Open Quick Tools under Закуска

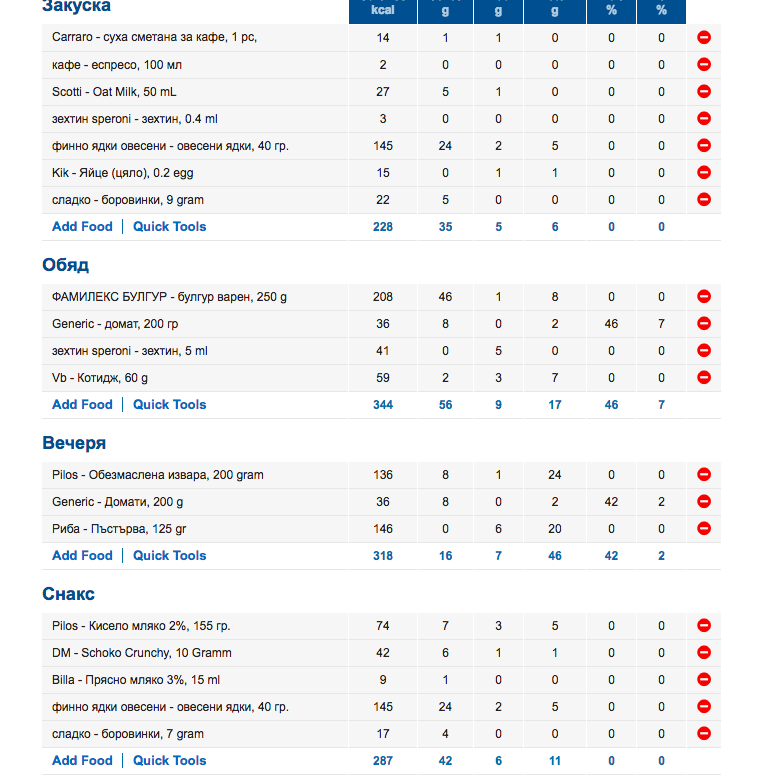[x=169, y=227]
